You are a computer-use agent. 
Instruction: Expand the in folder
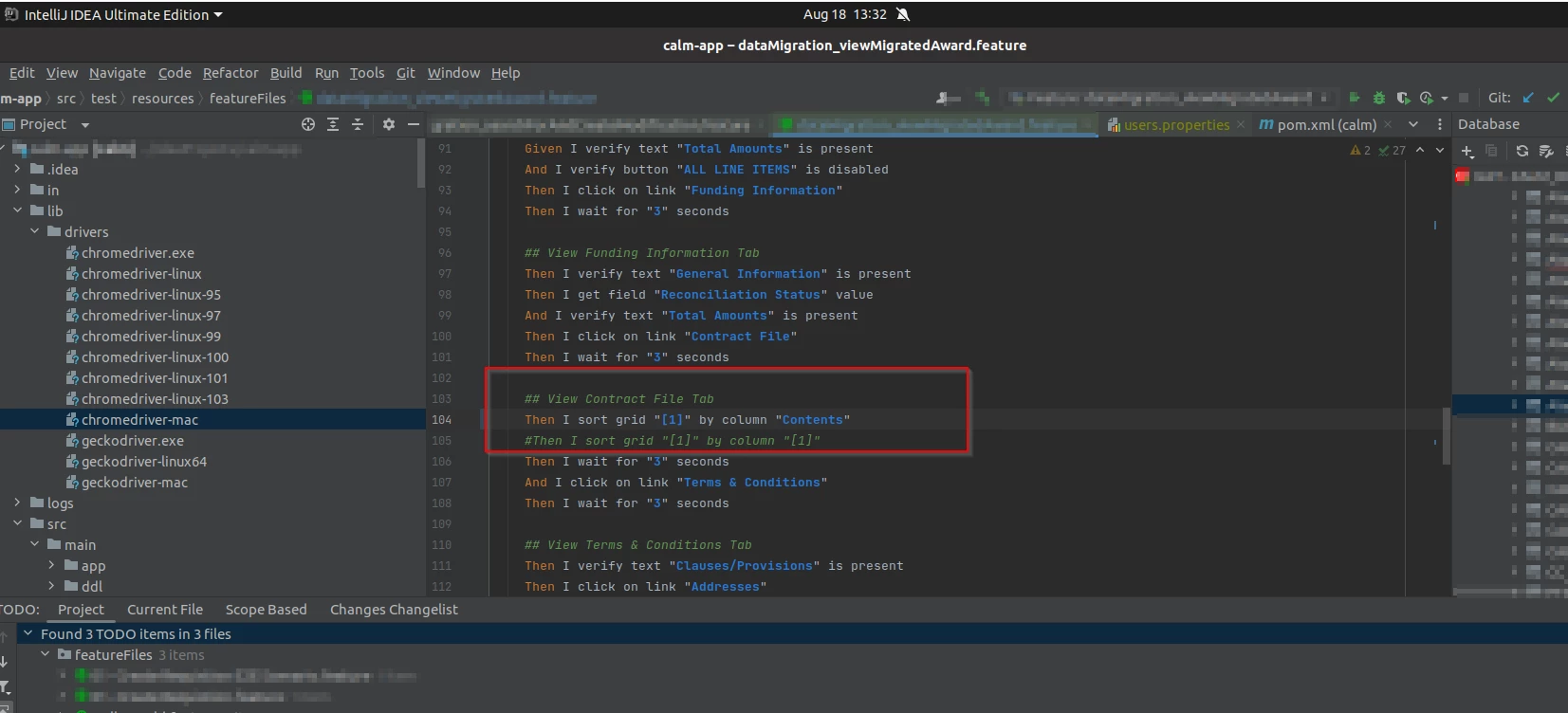click(x=17, y=190)
